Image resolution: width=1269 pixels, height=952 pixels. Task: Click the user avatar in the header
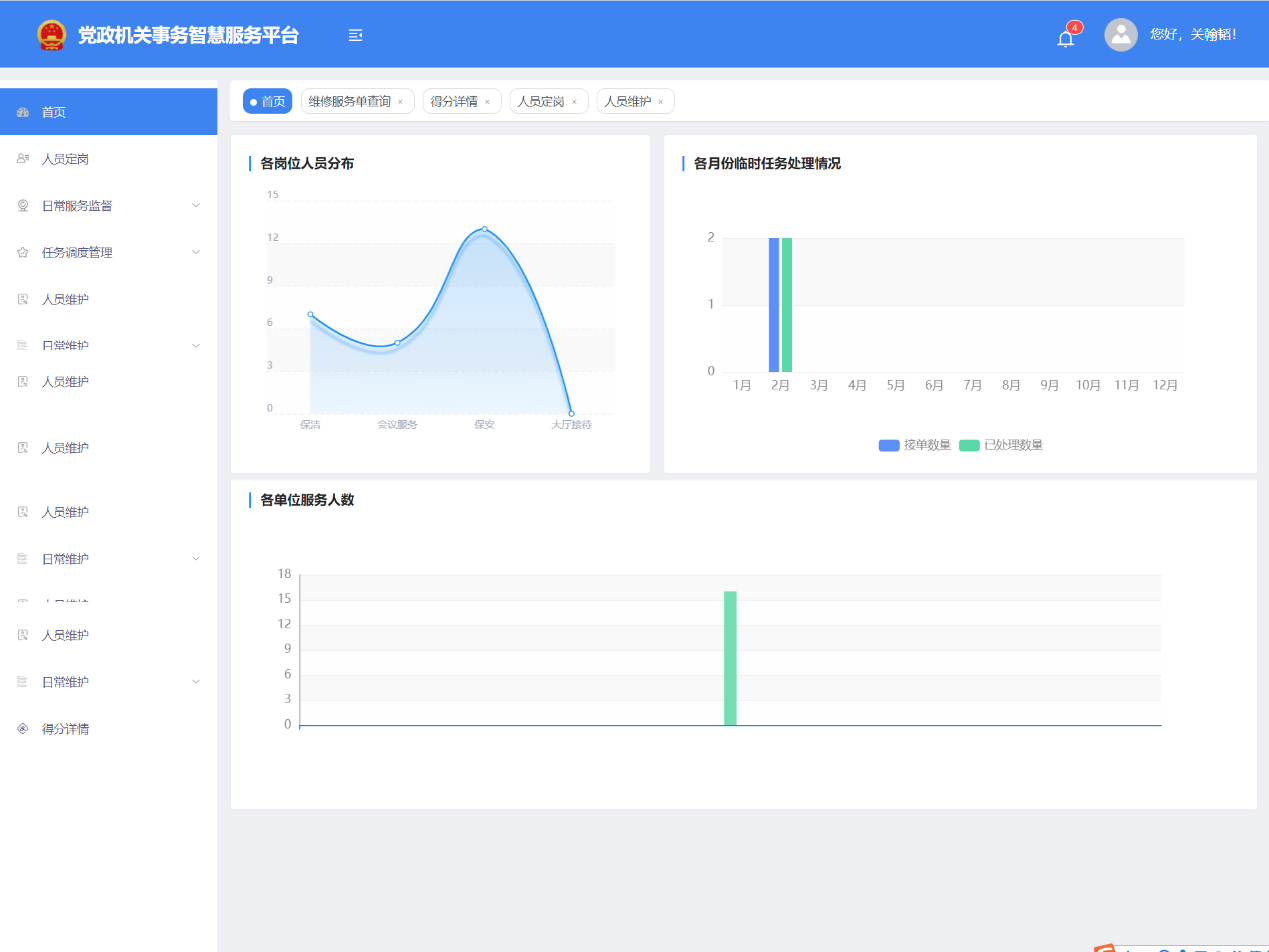click(1120, 35)
